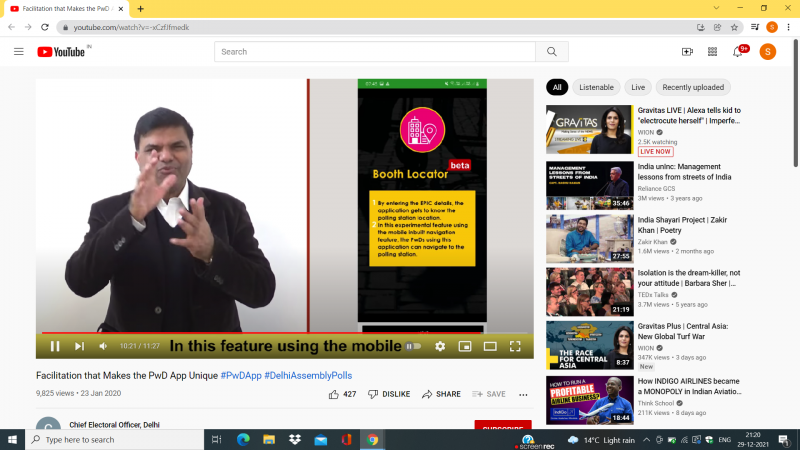Subscribe to Chief Electoral Officer, Delhi
Viewport: 800px width, 450px height.
point(503,426)
